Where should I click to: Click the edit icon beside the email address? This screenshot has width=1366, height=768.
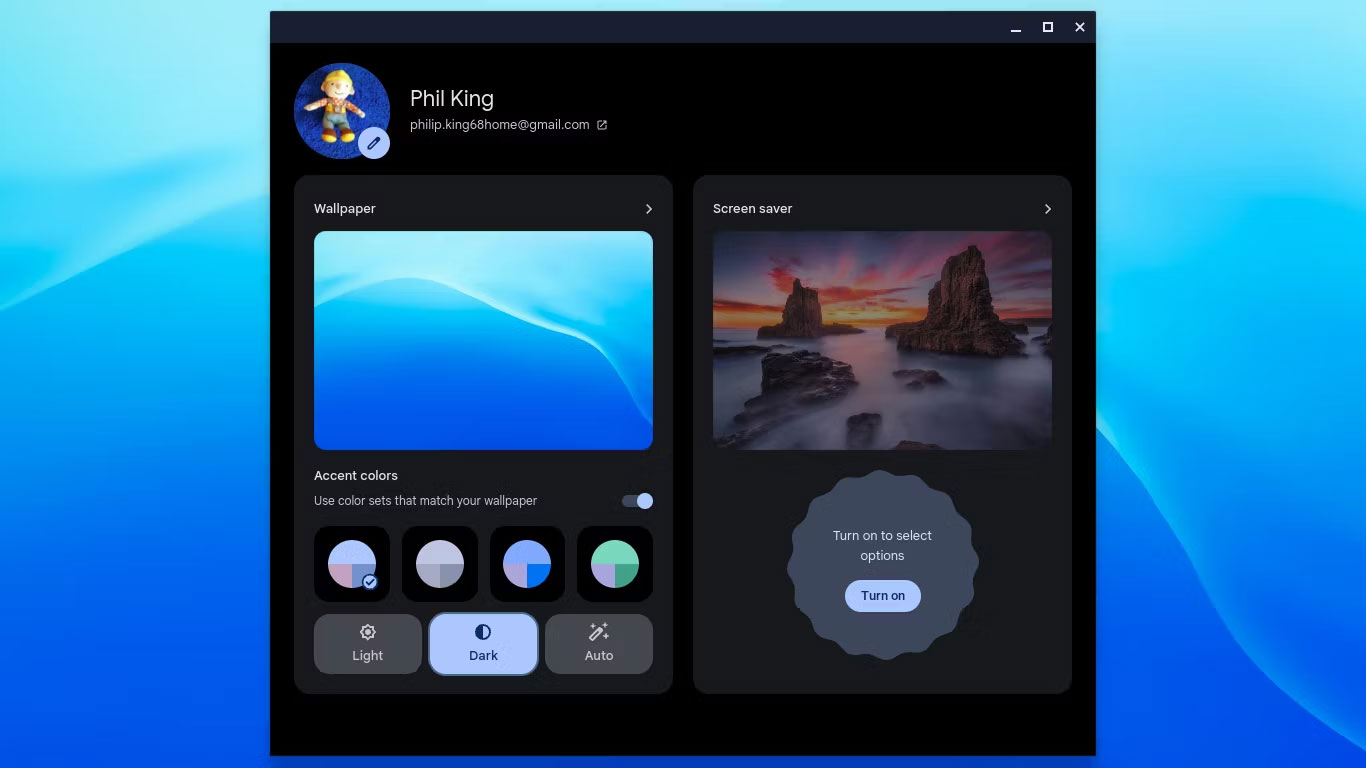pos(602,124)
